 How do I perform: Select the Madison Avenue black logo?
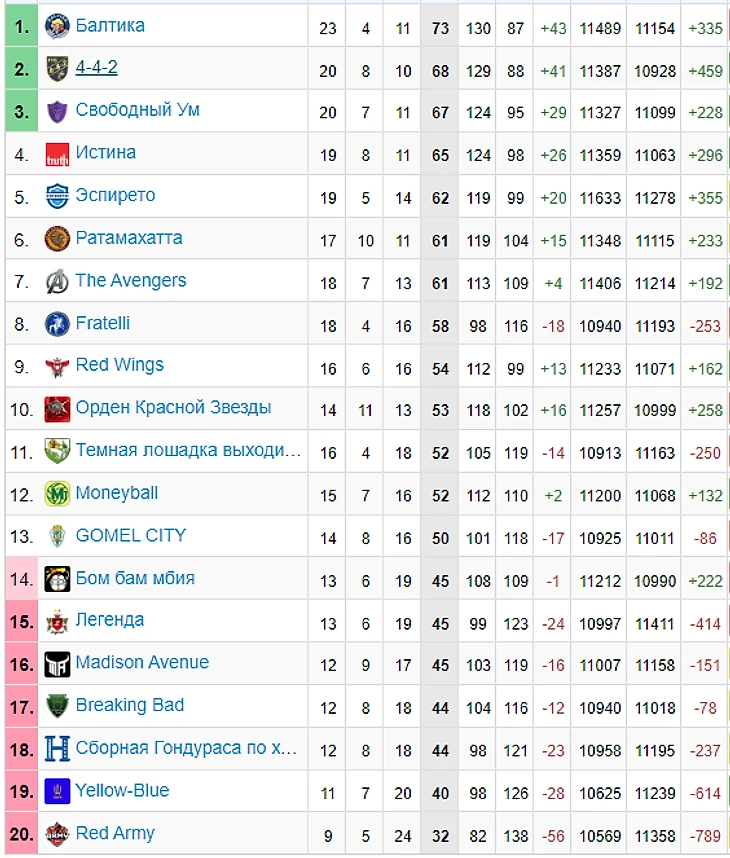coord(57,664)
